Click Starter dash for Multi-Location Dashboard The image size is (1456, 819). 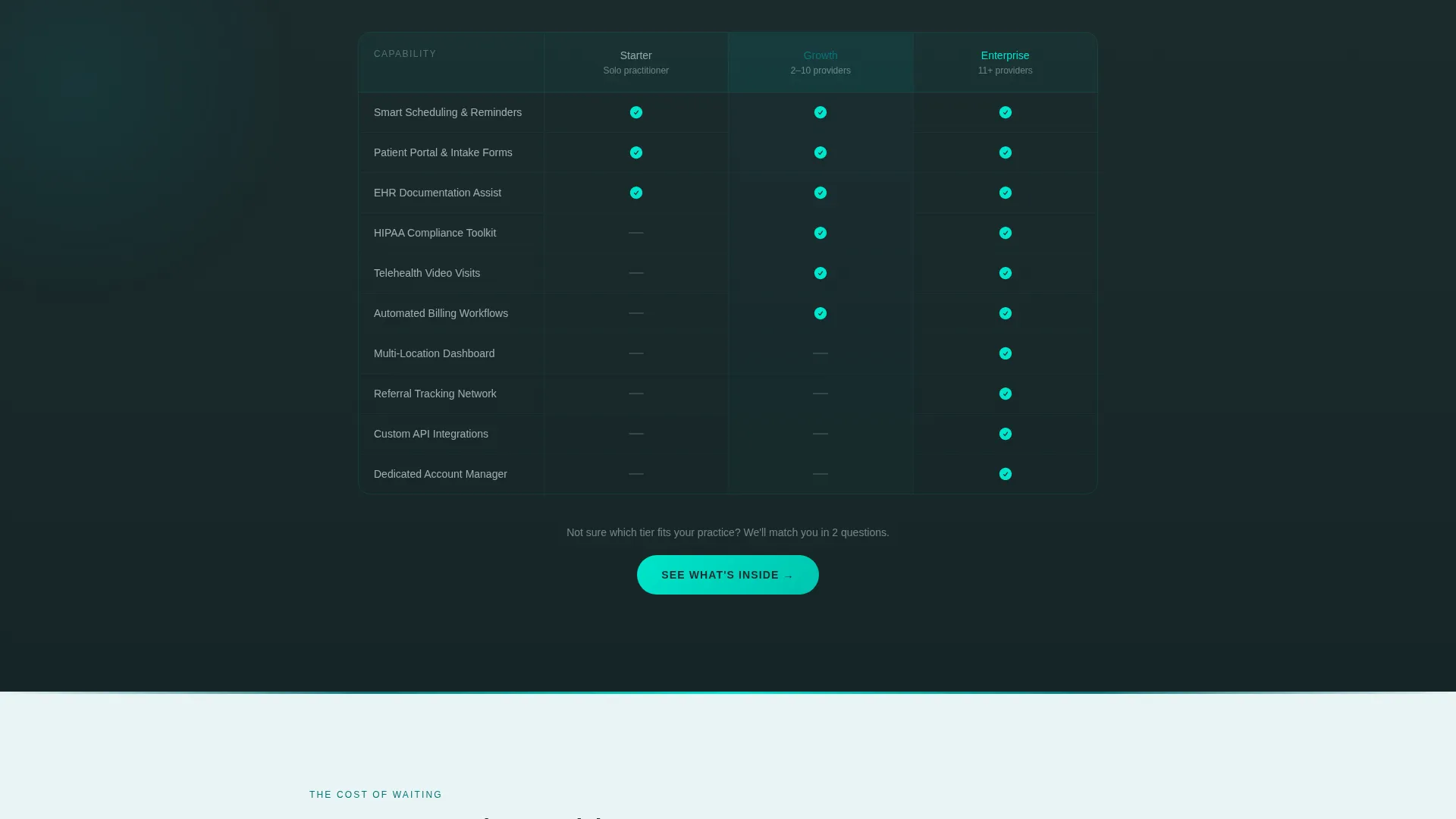(636, 353)
